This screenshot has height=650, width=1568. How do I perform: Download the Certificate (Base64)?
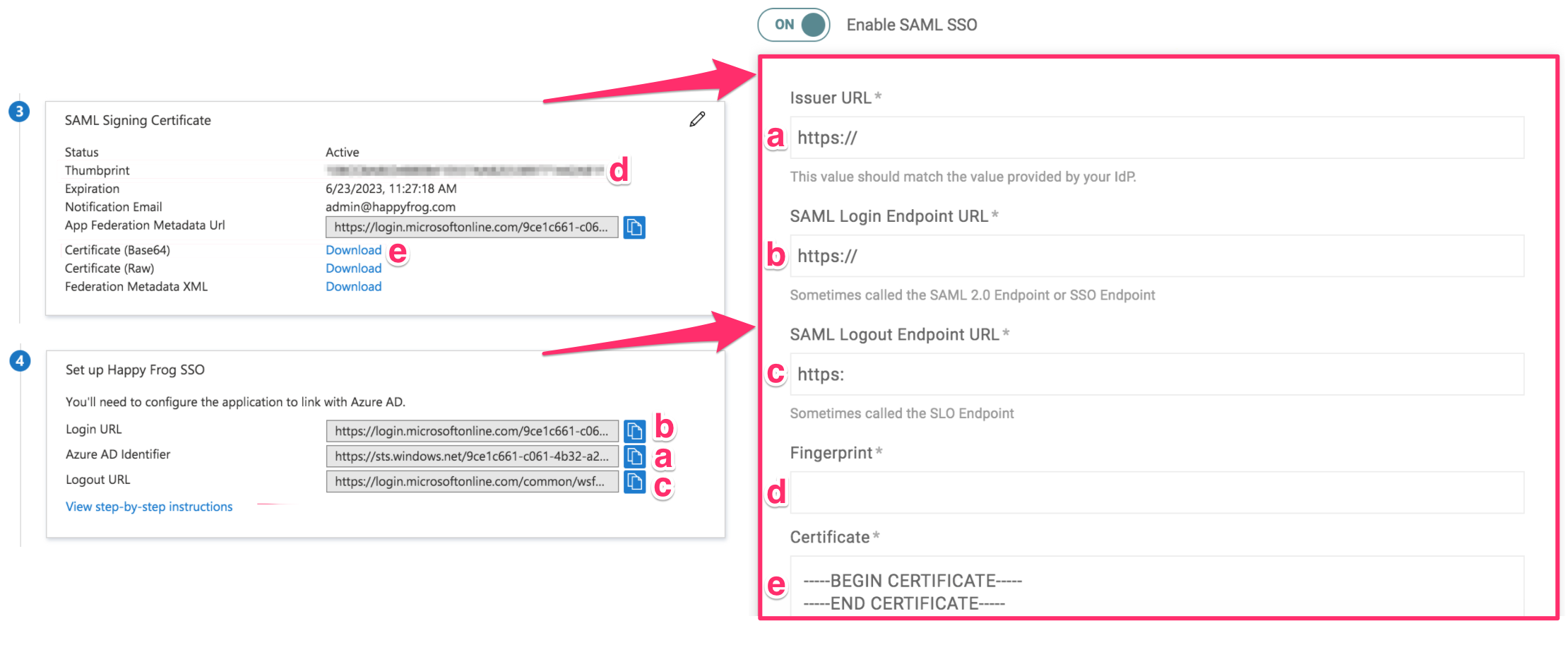tap(353, 250)
